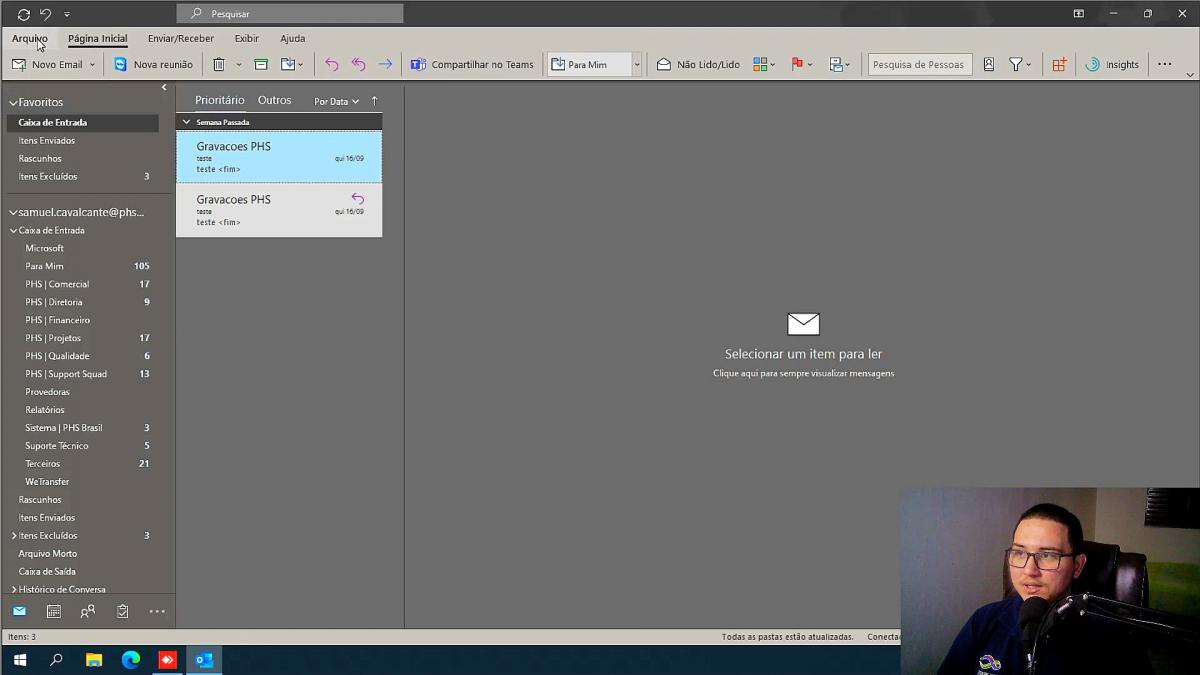The width and height of the screenshot is (1200, 675).
Task: Open more navigation options dots
Action: click(157, 611)
